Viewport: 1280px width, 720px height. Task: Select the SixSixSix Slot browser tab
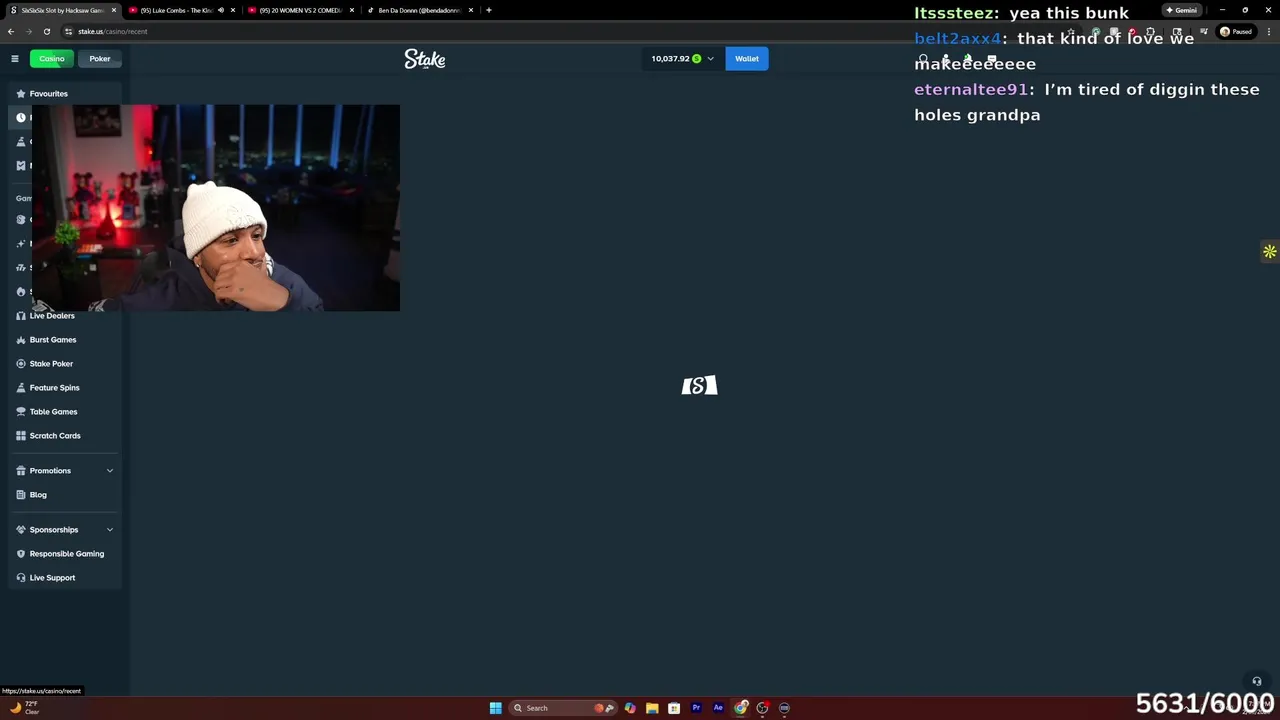coord(62,10)
